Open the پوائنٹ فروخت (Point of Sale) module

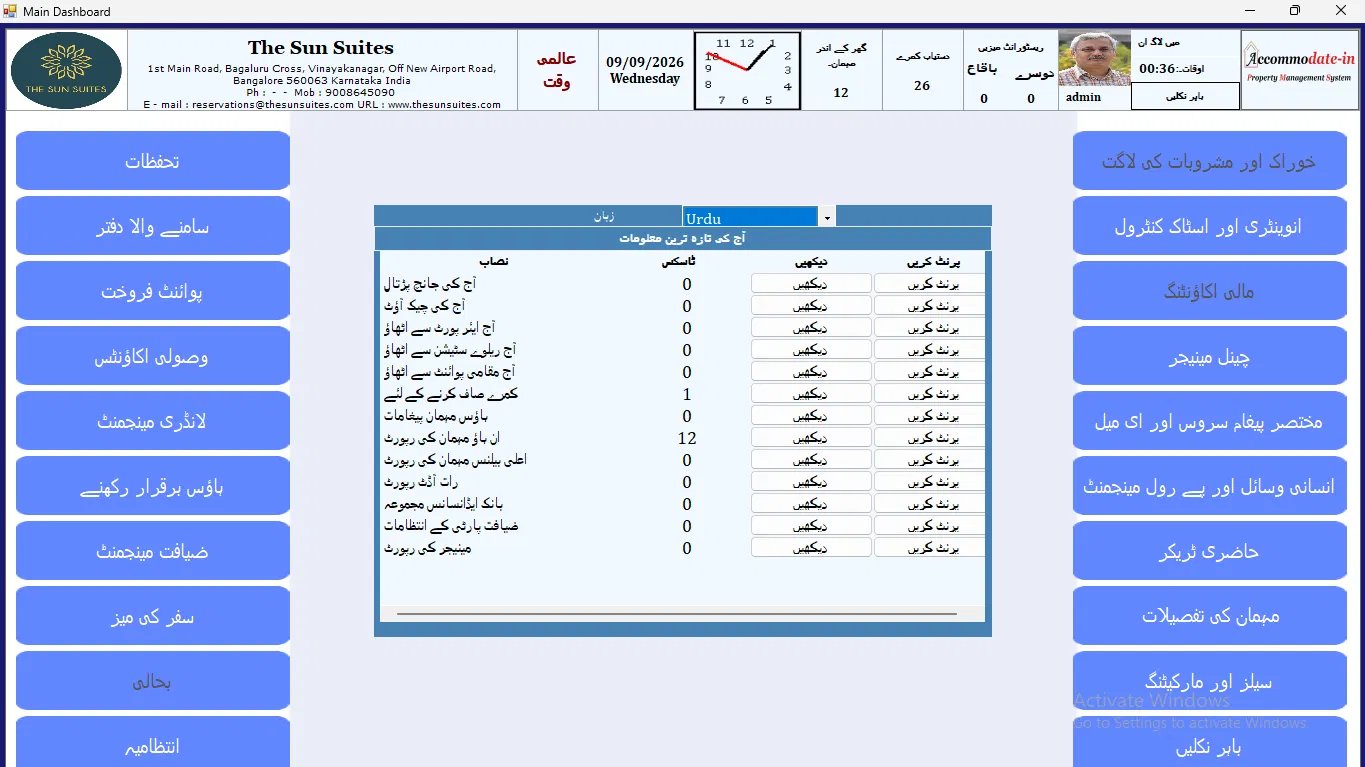tap(153, 291)
